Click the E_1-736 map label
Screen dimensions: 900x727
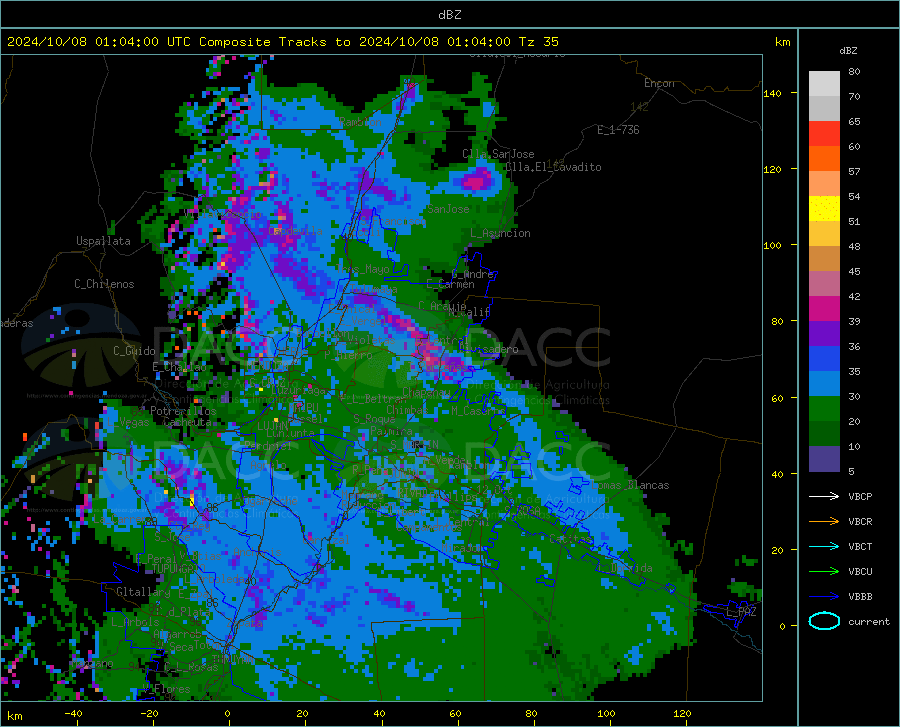[x=618, y=130]
